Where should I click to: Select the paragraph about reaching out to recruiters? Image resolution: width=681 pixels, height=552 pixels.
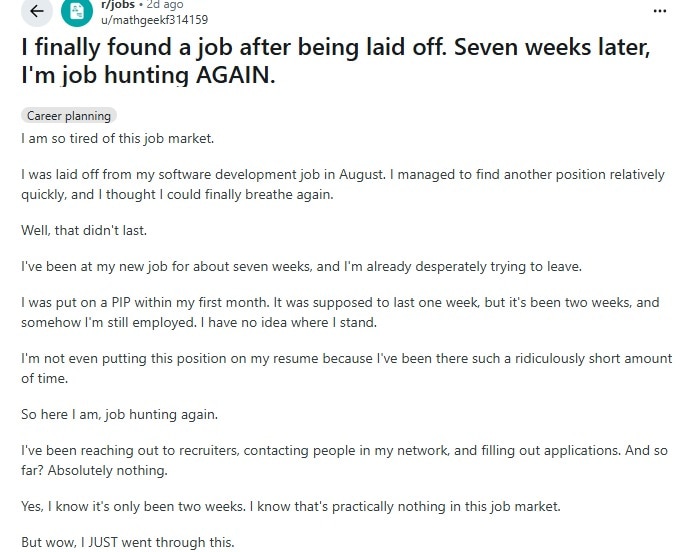344,460
